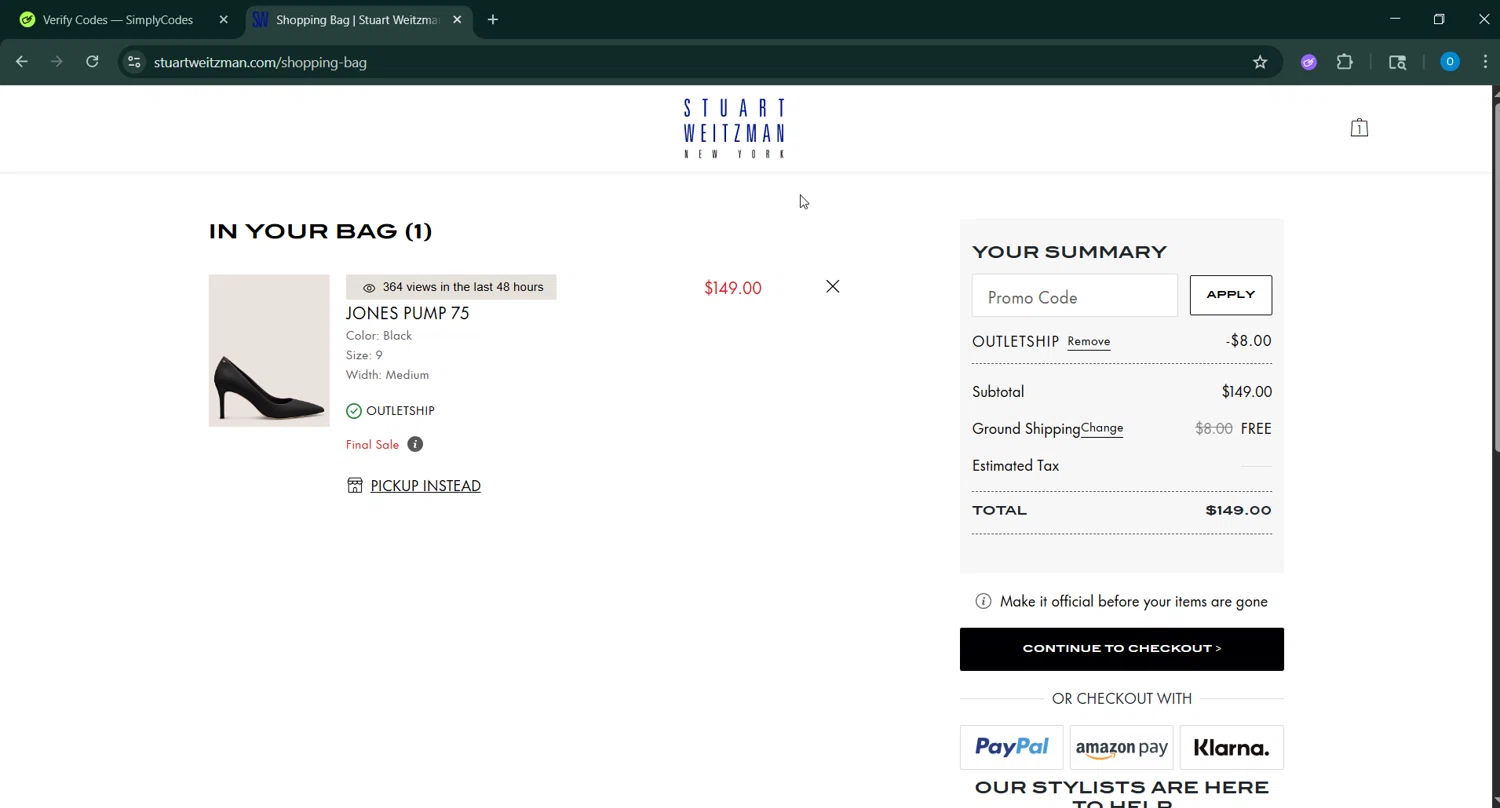Viewport: 1500px width, 808px height.
Task: Open Chrome three-dot menu
Action: (1485, 62)
